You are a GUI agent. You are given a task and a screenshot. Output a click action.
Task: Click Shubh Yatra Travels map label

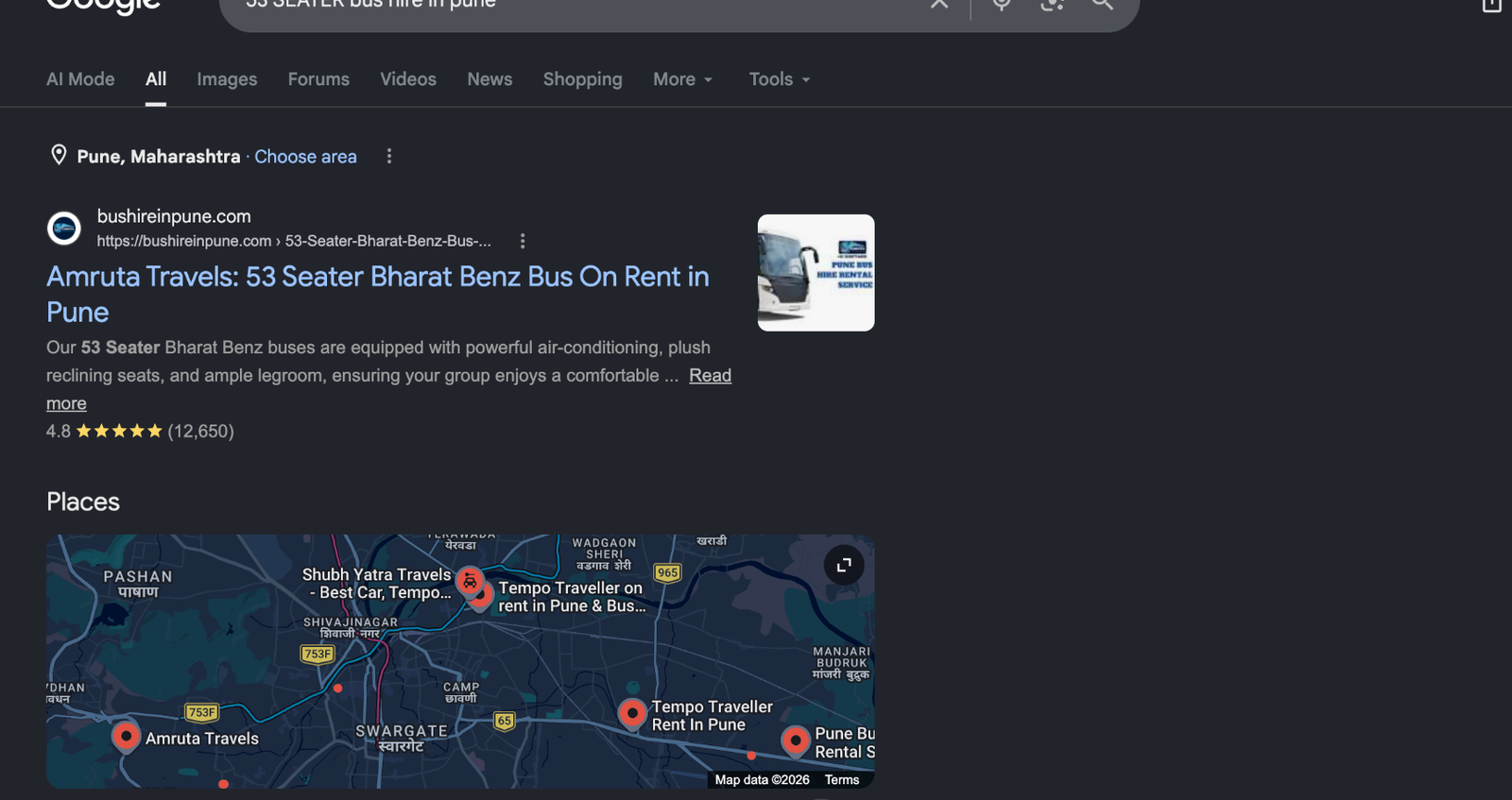(x=377, y=584)
